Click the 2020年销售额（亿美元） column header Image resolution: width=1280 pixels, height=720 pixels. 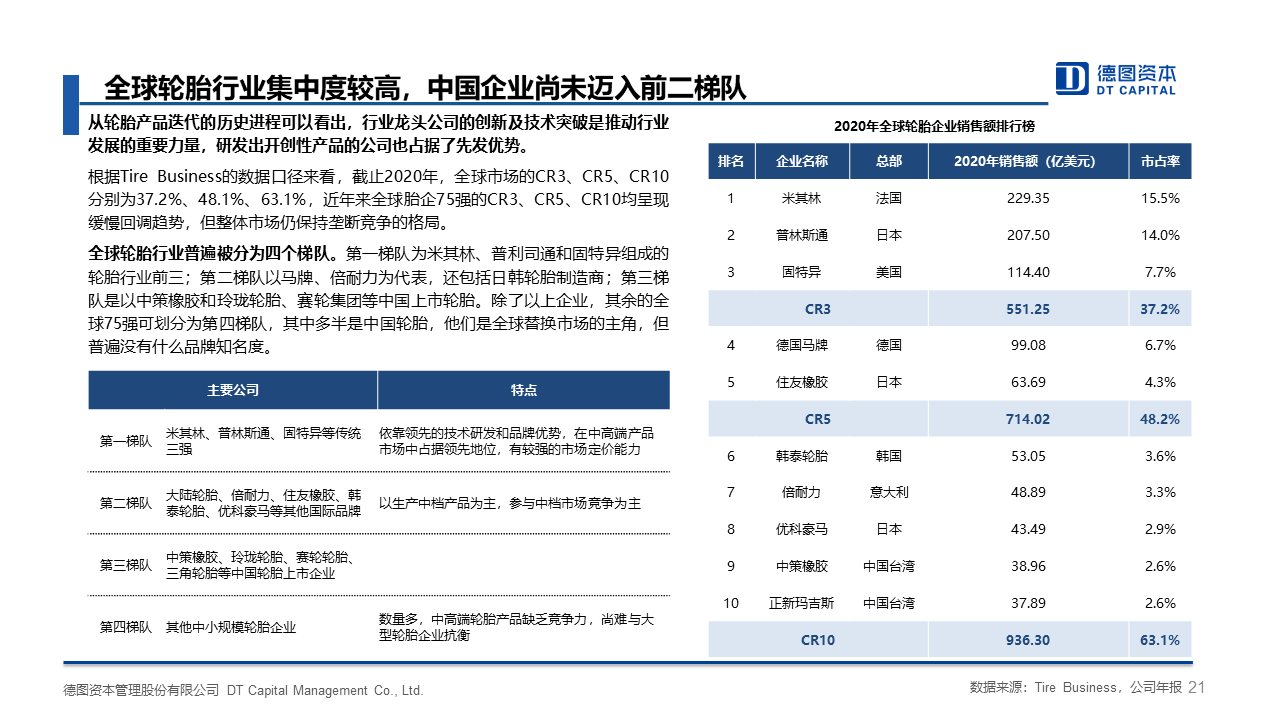click(1029, 161)
